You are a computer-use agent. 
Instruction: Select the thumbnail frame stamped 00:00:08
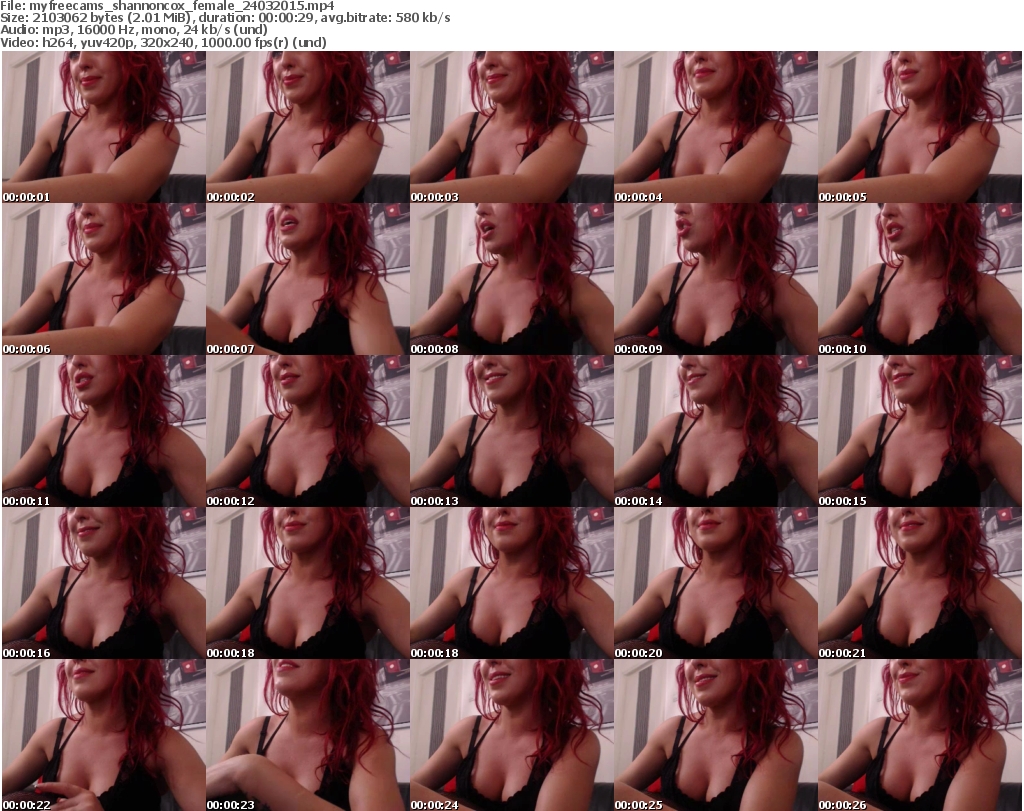[511, 279]
